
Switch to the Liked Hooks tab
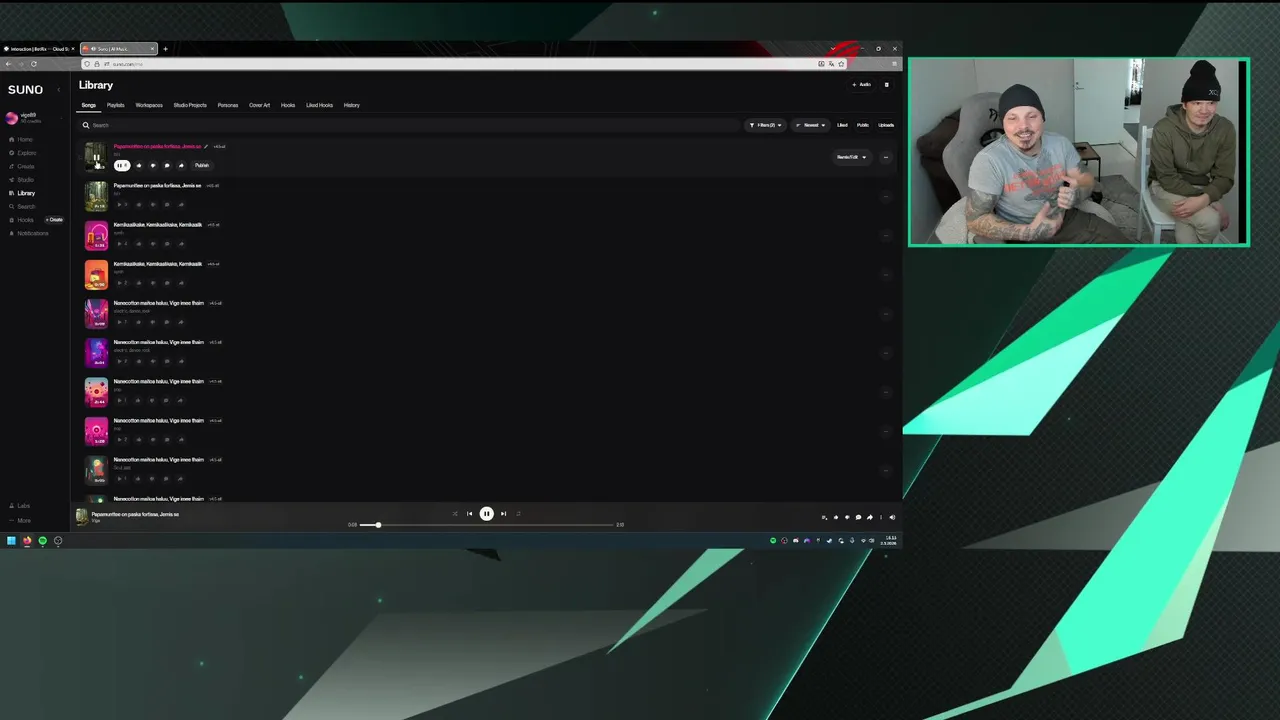pyautogui.click(x=320, y=105)
